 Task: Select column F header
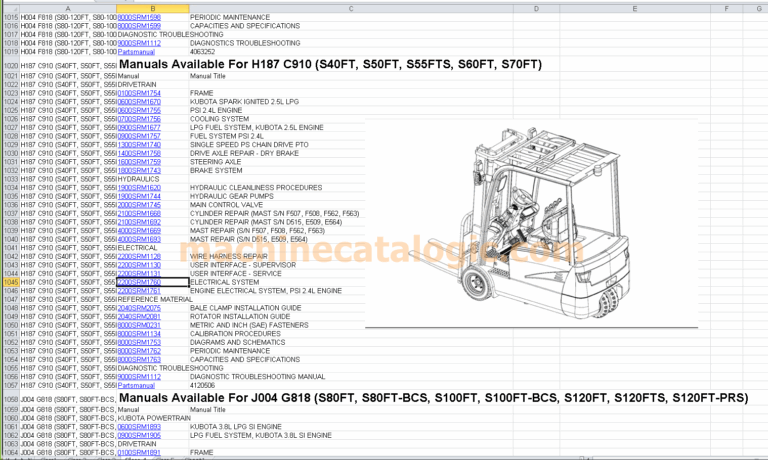click(726, 9)
